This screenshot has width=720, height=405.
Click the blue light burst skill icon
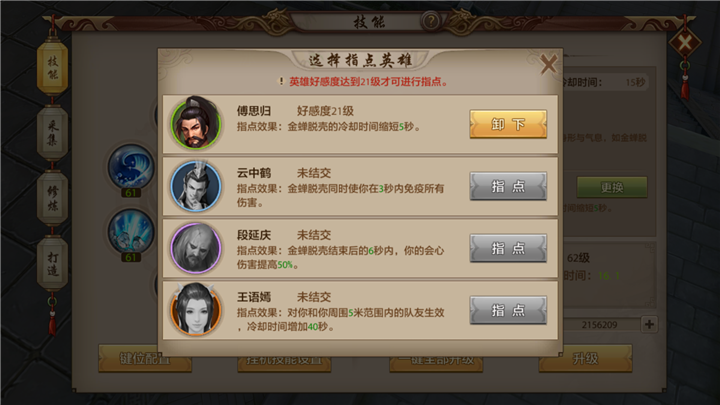pos(131,231)
